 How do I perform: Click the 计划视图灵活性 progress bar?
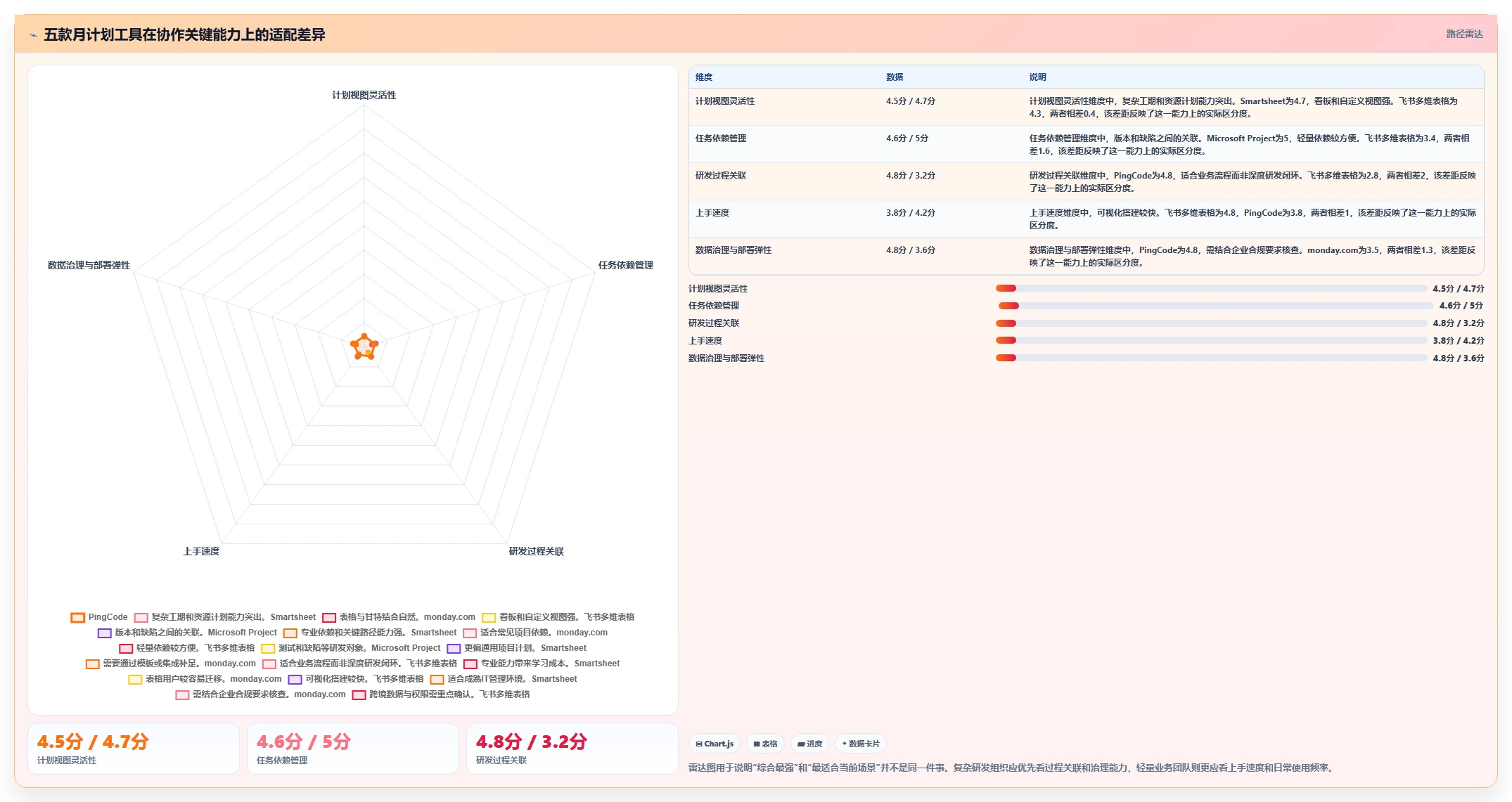(x=1211, y=288)
